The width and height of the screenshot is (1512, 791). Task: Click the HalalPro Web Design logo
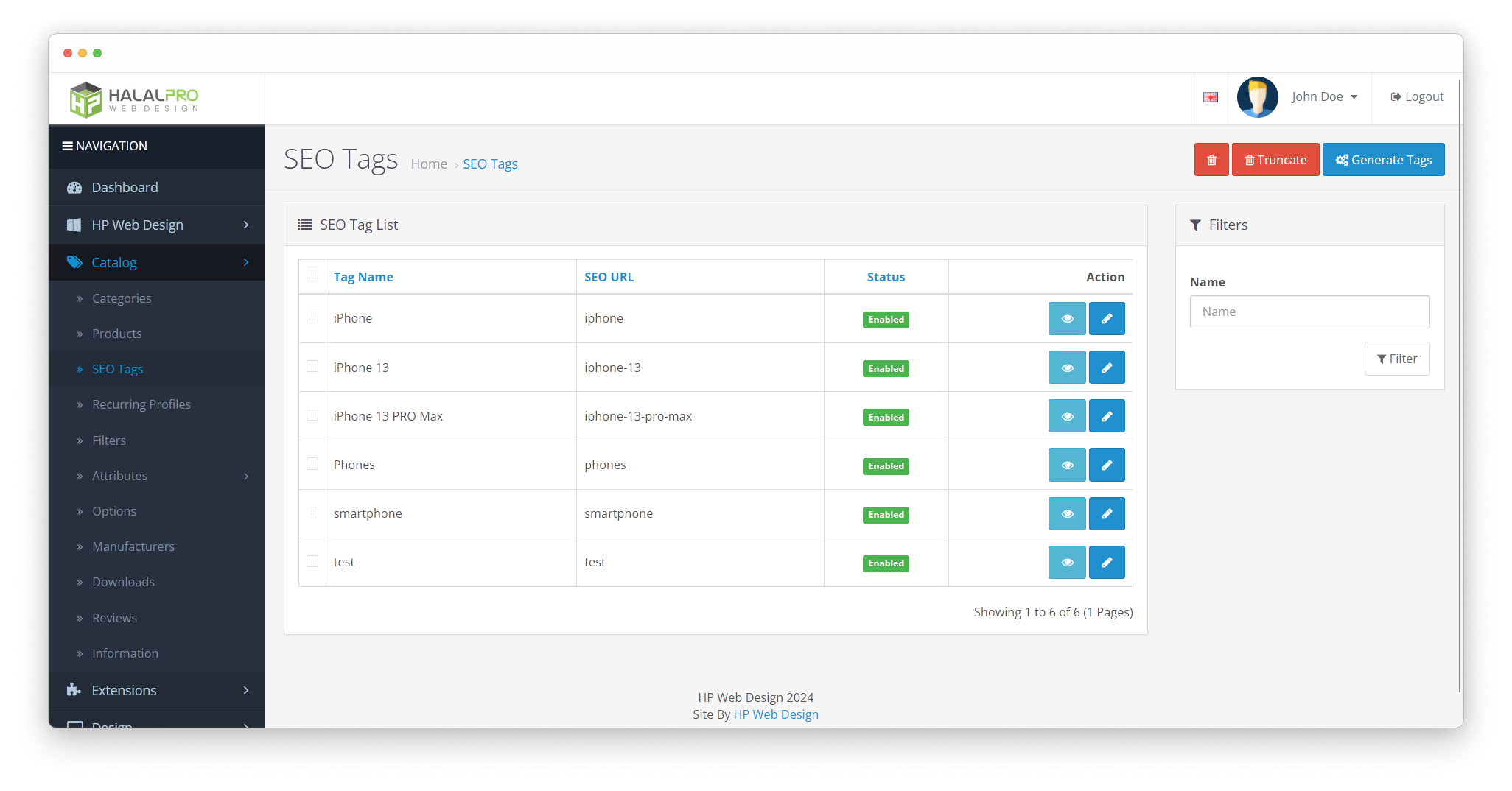click(x=134, y=99)
